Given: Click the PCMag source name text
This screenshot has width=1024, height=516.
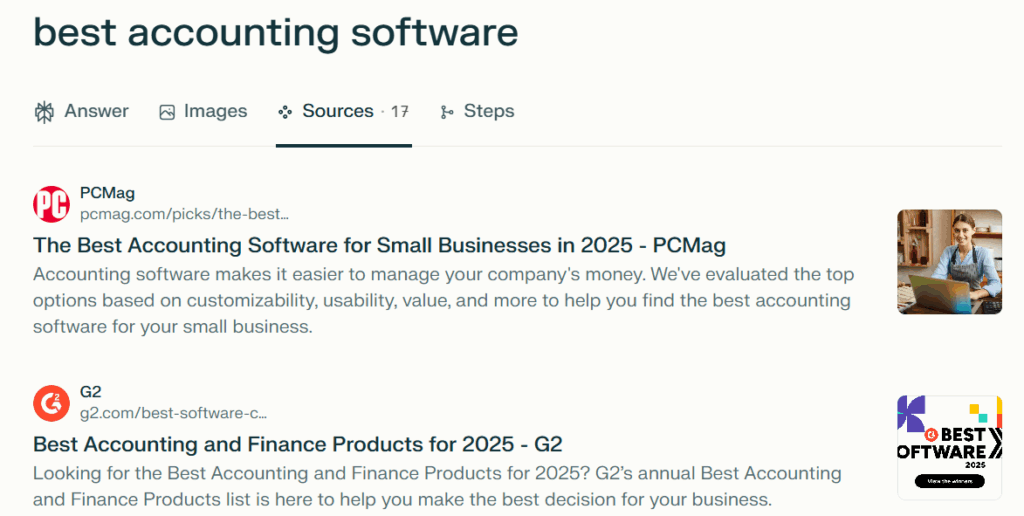Looking at the screenshot, I should click(107, 193).
